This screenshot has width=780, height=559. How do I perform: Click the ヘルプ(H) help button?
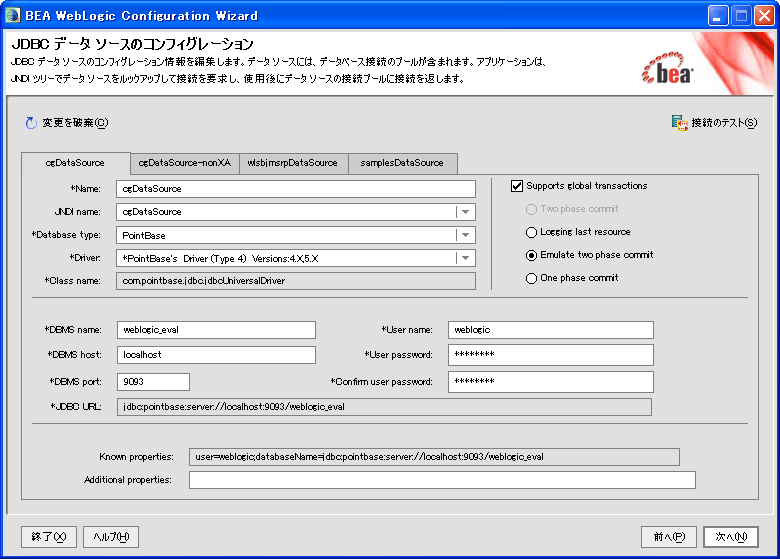(111, 537)
